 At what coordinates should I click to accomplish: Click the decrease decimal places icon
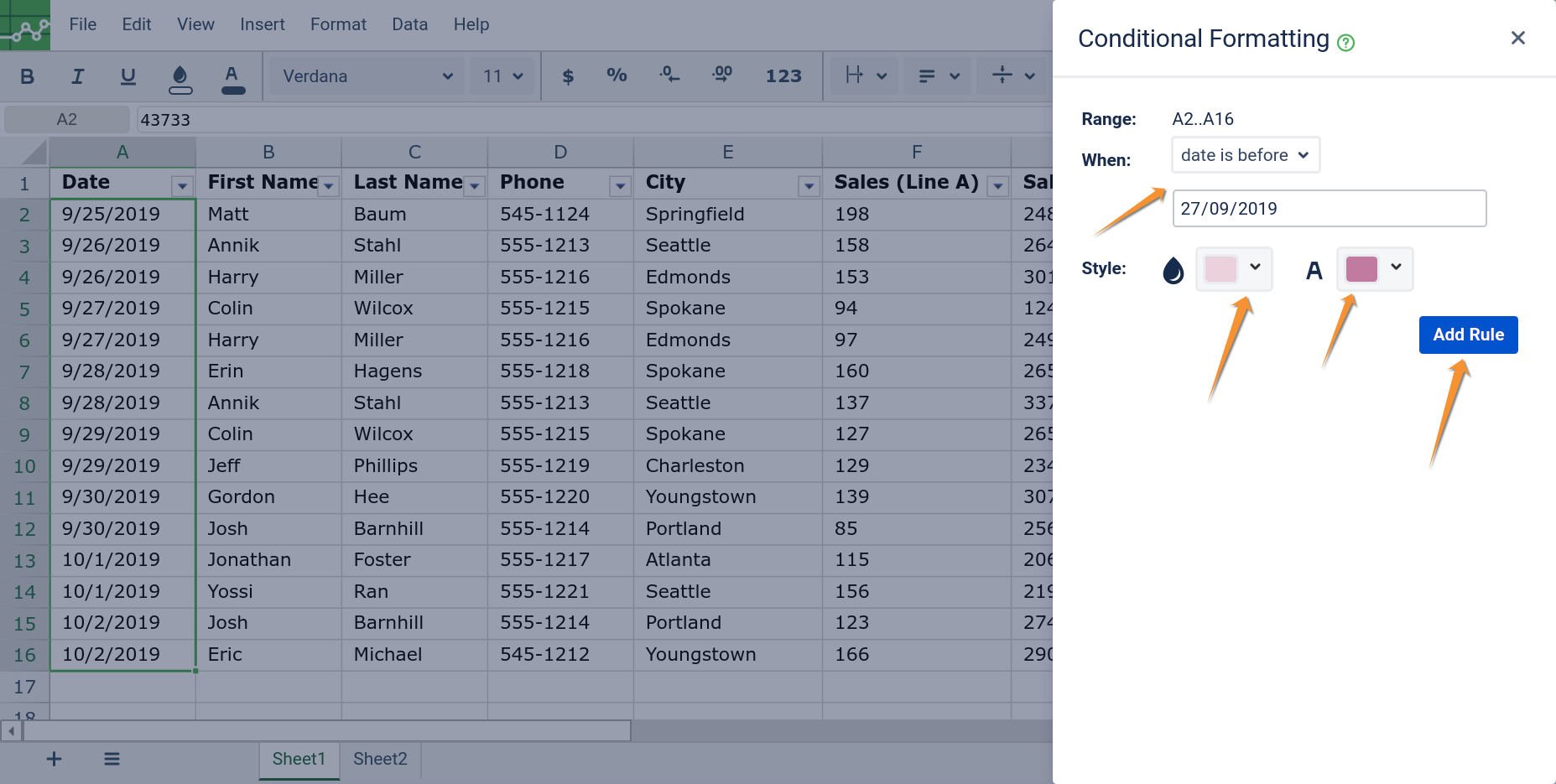pos(669,75)
